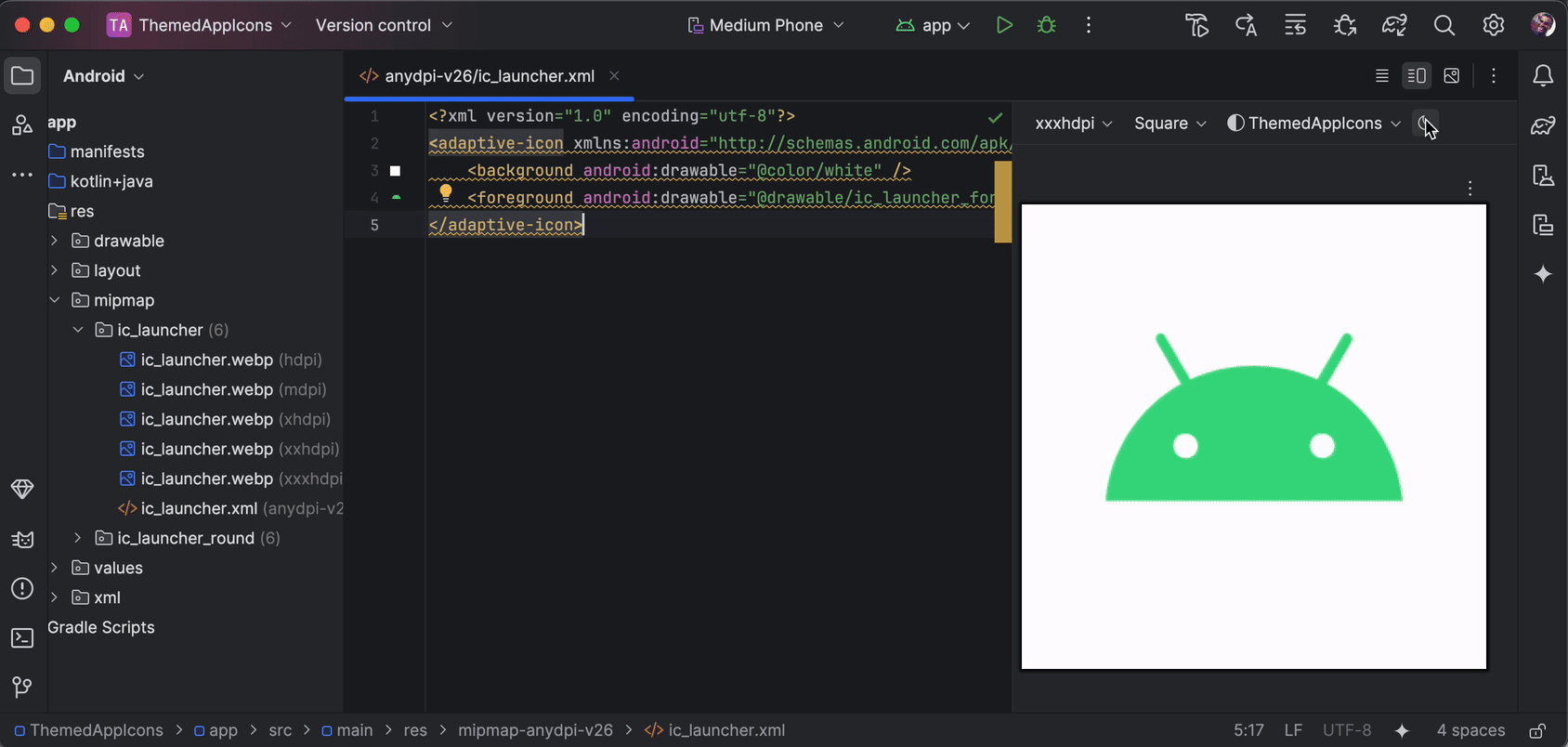The width and height of the screenshot is (1568, 747).
Task: Sync project with Gradle files from the top toolbar
Action: (x=1394, y=25)
